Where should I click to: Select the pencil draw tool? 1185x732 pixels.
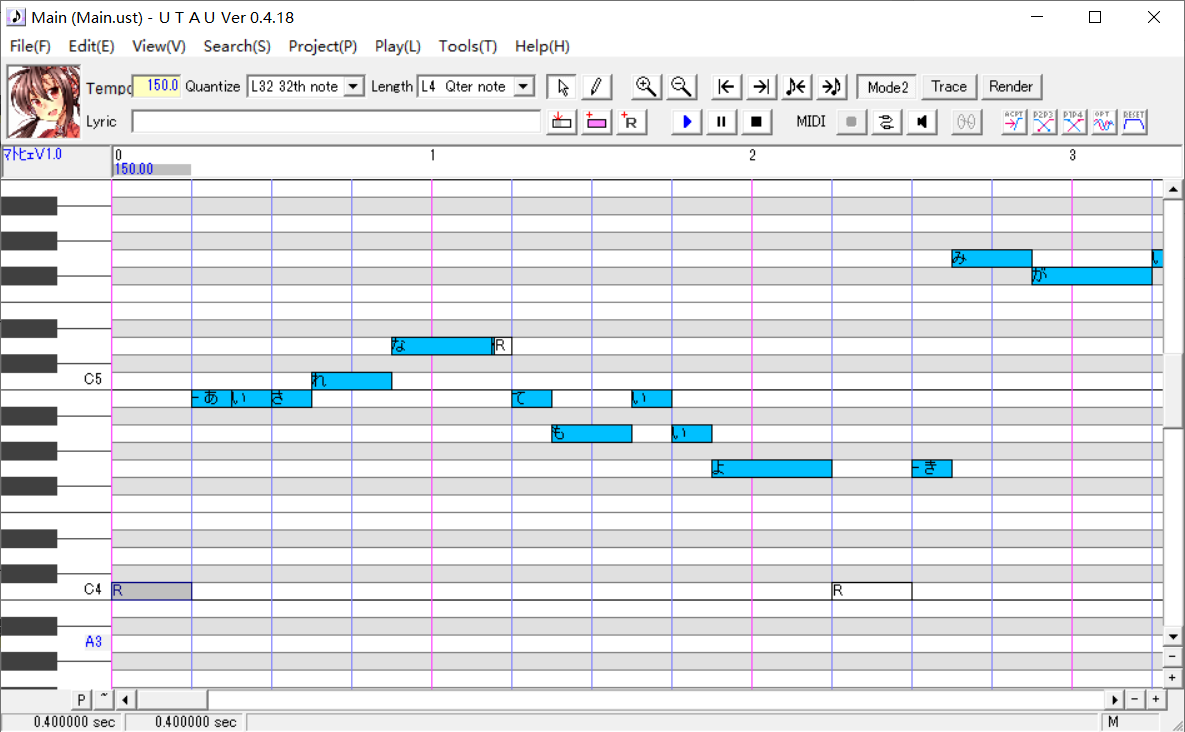(x=595, y=87)
